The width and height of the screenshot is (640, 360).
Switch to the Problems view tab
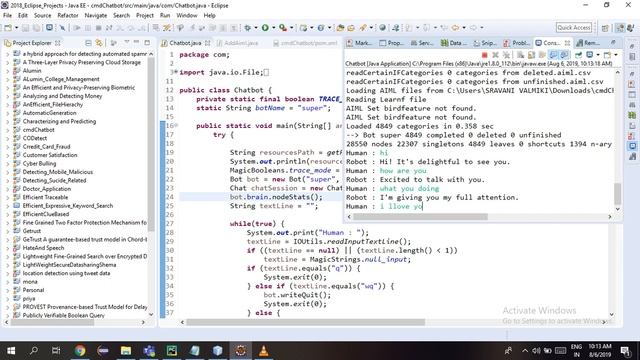(x=517, y=43)
